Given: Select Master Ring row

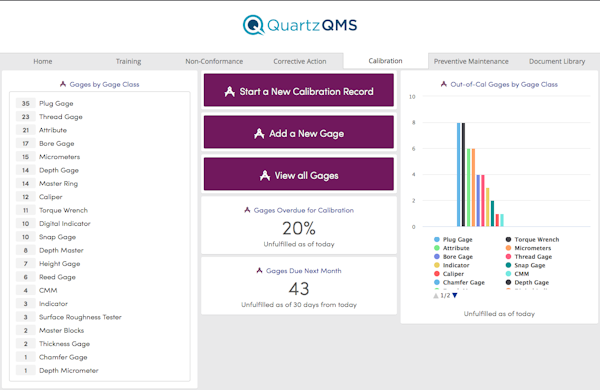Looking at the screenshot, I should click(x=99, y=184).
